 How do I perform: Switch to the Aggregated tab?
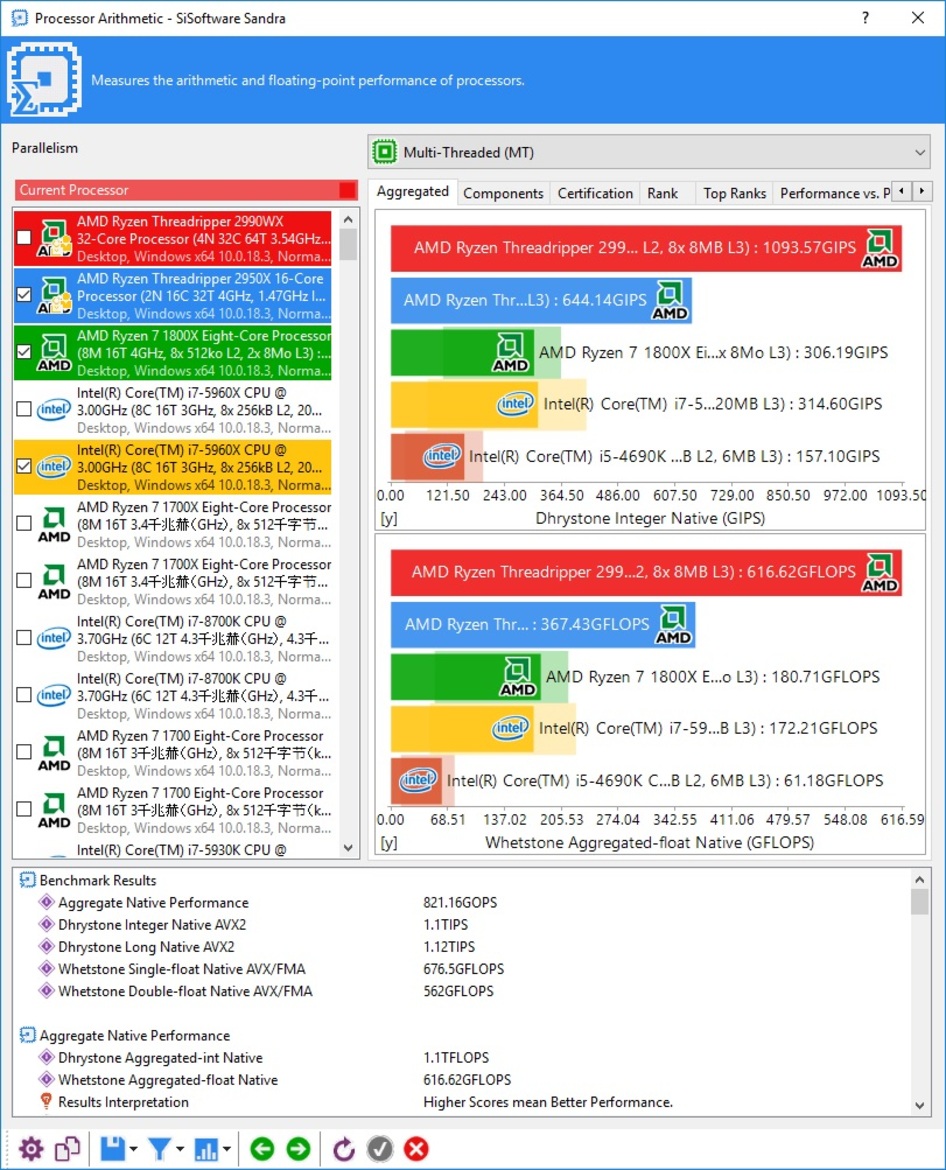click(413, 192)
